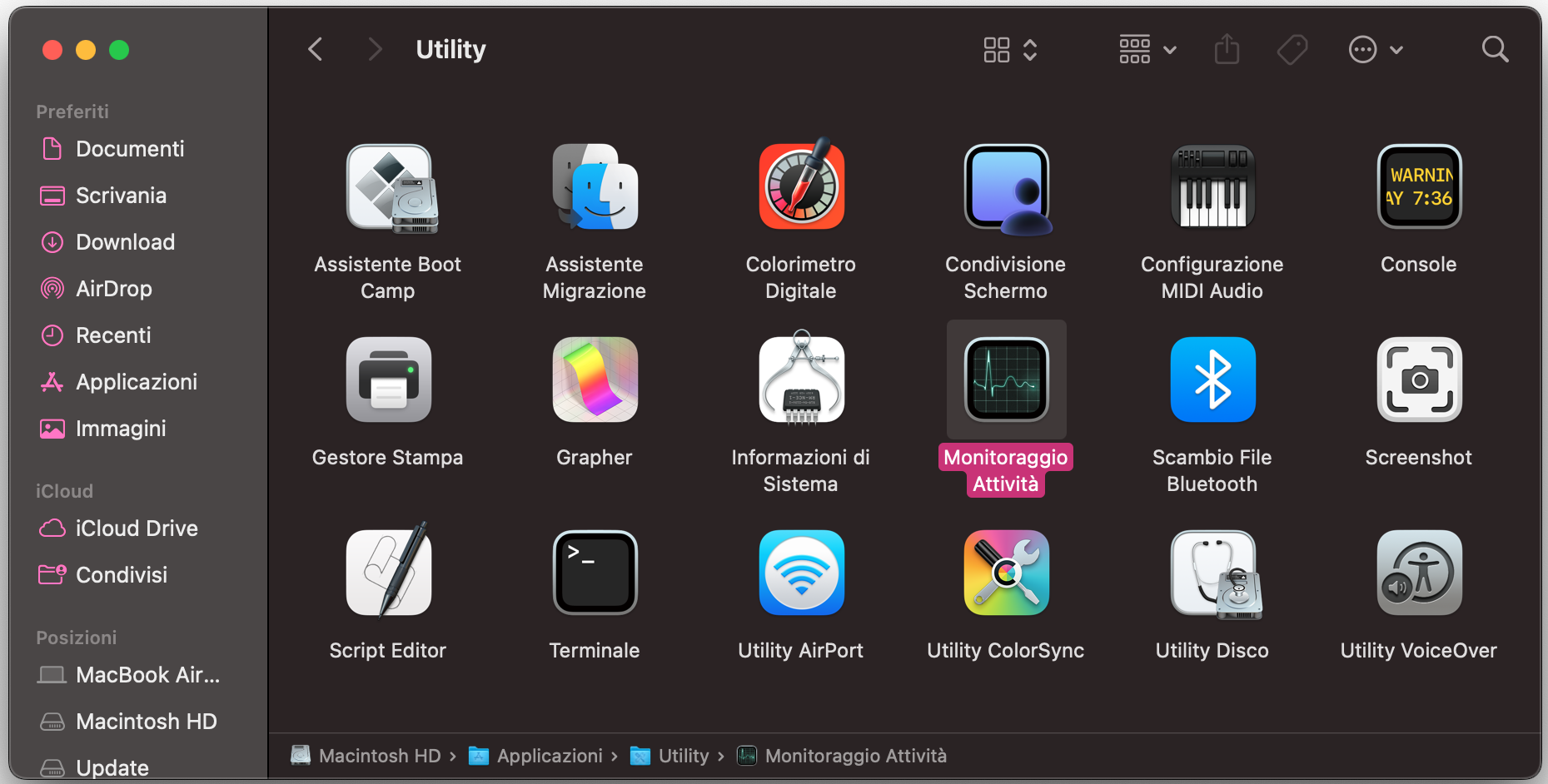Open the icon view switcher dropdown
This screenshot has width=1548, height=784.
tap(1010, 50)
